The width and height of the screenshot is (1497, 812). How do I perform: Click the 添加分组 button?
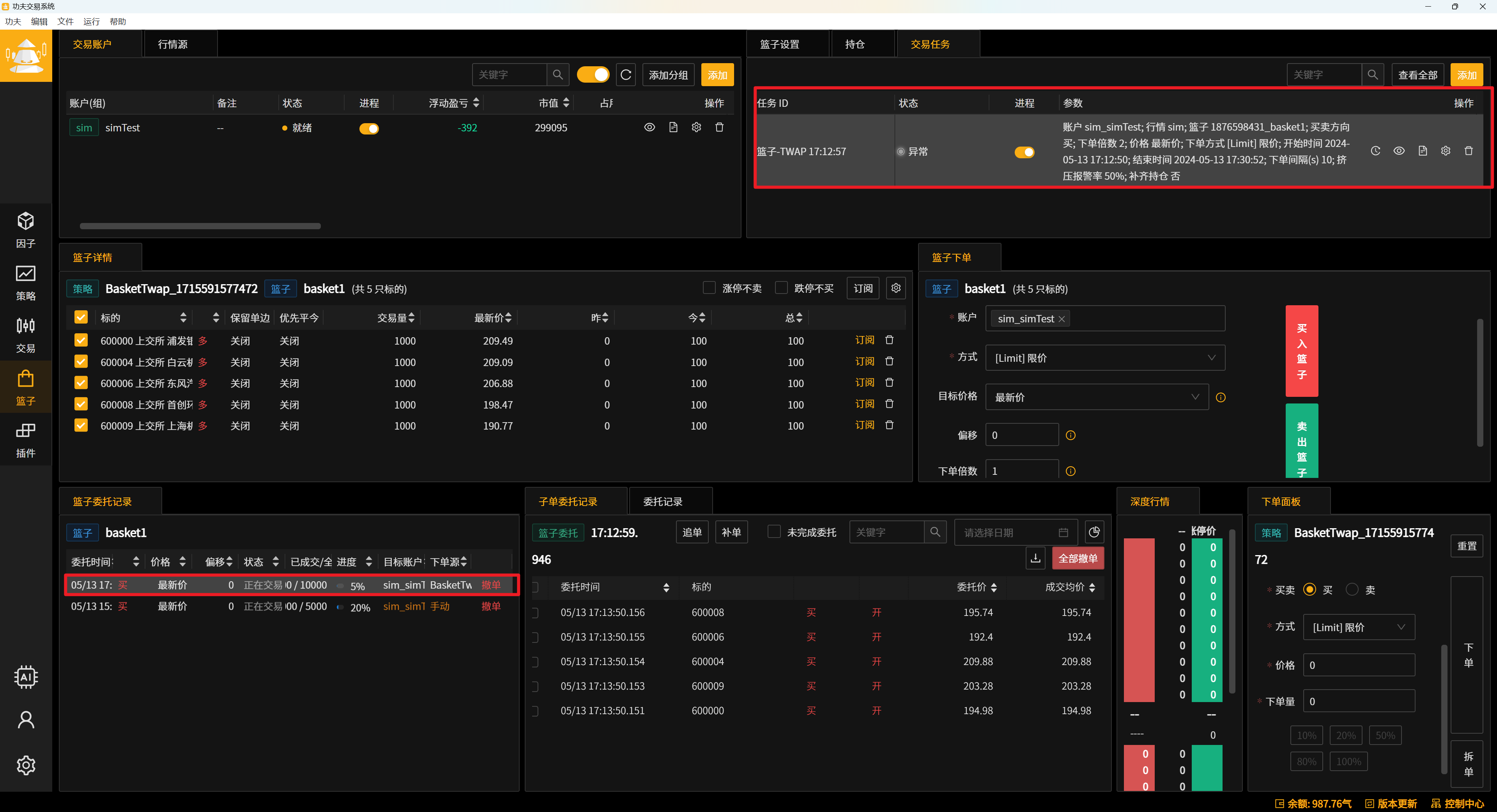pyautogui.click(x=668, y=75)
